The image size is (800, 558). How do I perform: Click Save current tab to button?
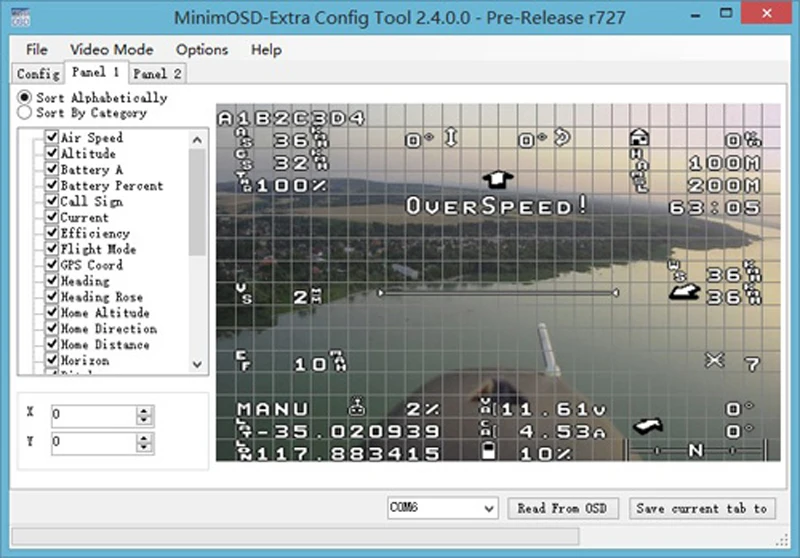click(x=702, y=508)
